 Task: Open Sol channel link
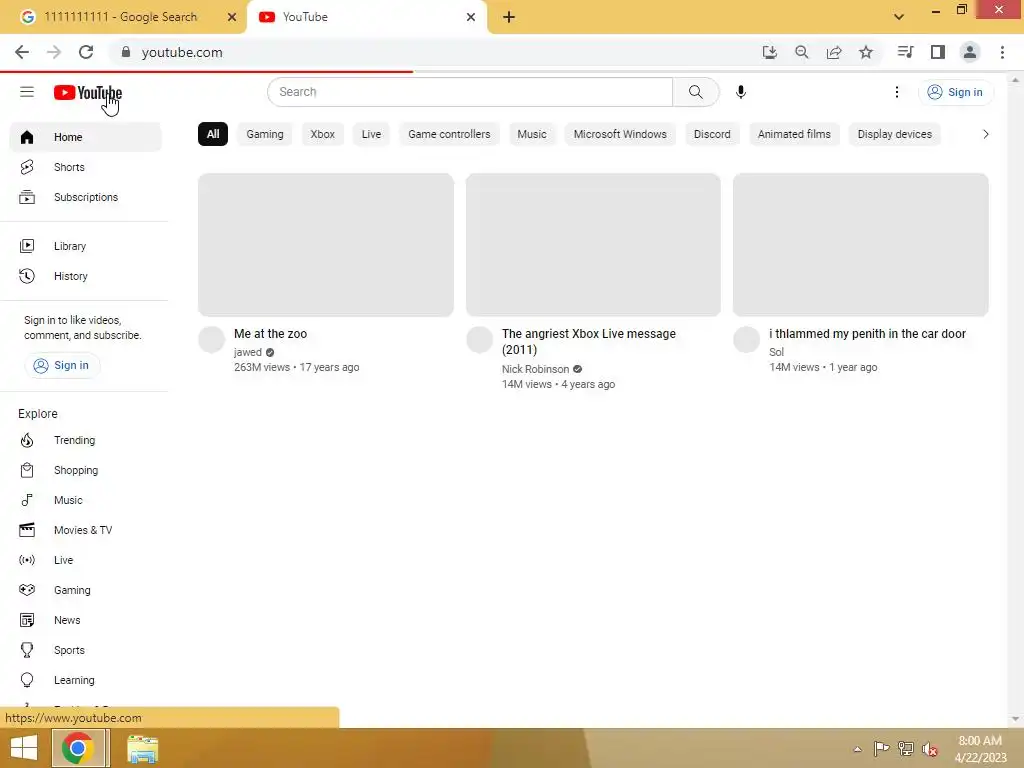click(776, 352)
